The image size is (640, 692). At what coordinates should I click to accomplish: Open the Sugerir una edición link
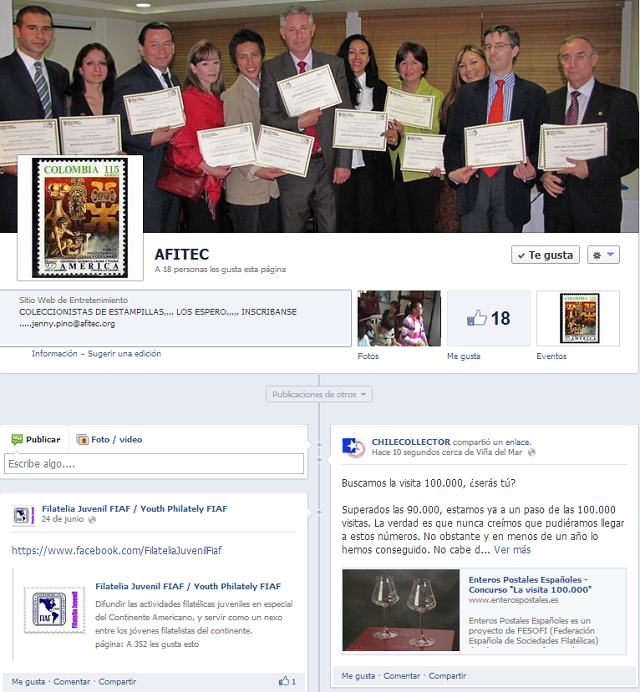(x=124, y=353)
